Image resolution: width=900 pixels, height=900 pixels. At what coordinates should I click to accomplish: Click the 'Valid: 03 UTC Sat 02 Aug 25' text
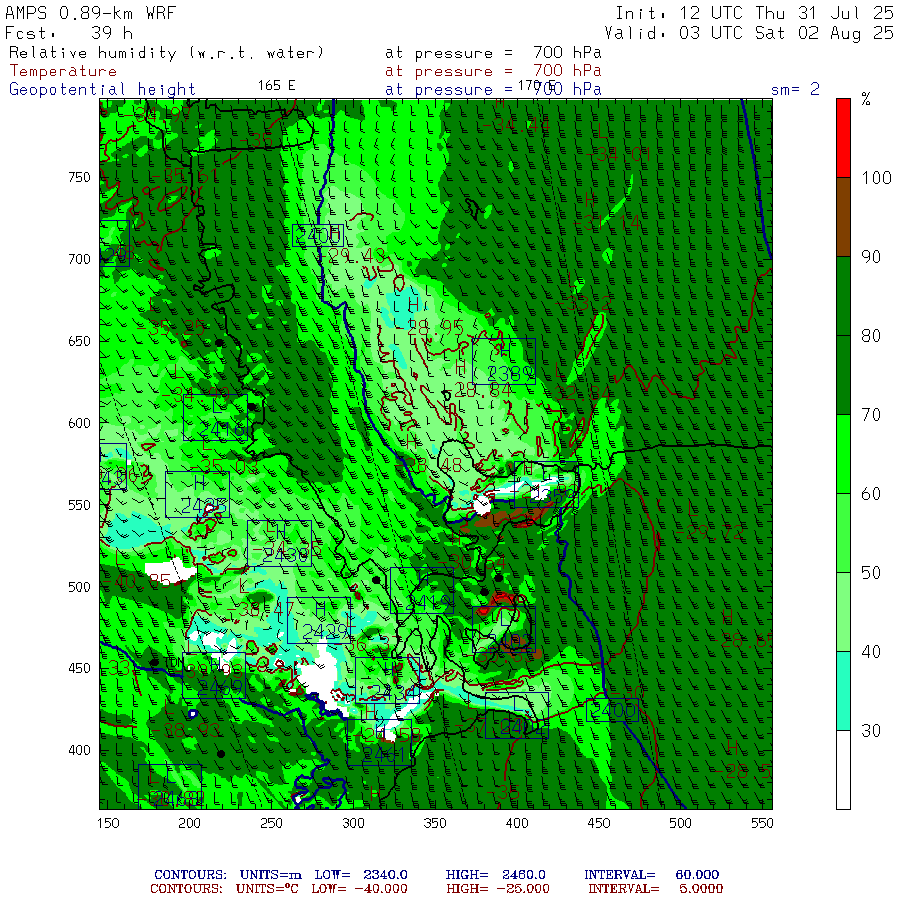[749, 33]
